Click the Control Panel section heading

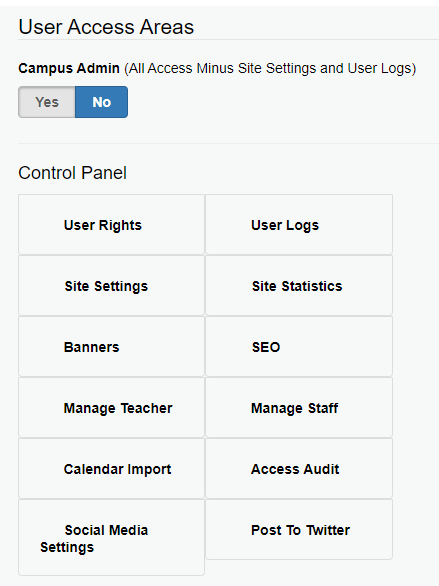pyautogui.click(x=72, y=173)
